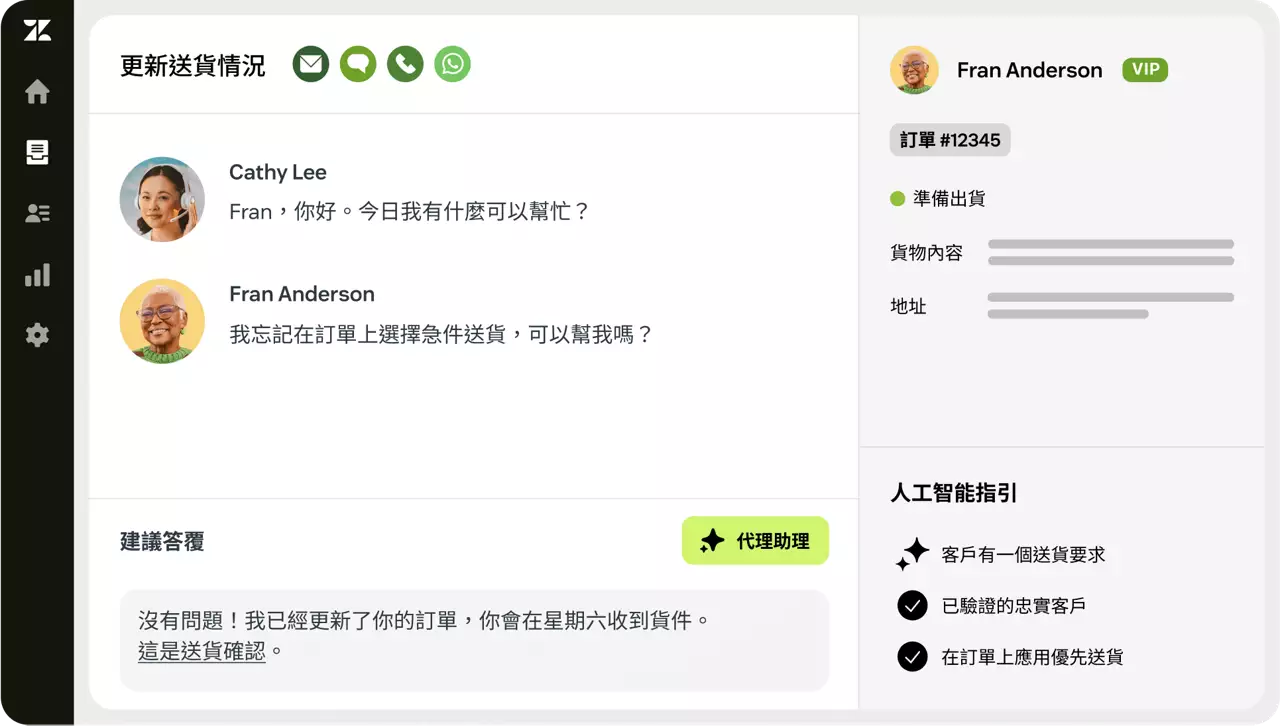This screenshot has height=726, width=1280.
Task: Select the chat message channel icon
Action: (x=358, y=65)
